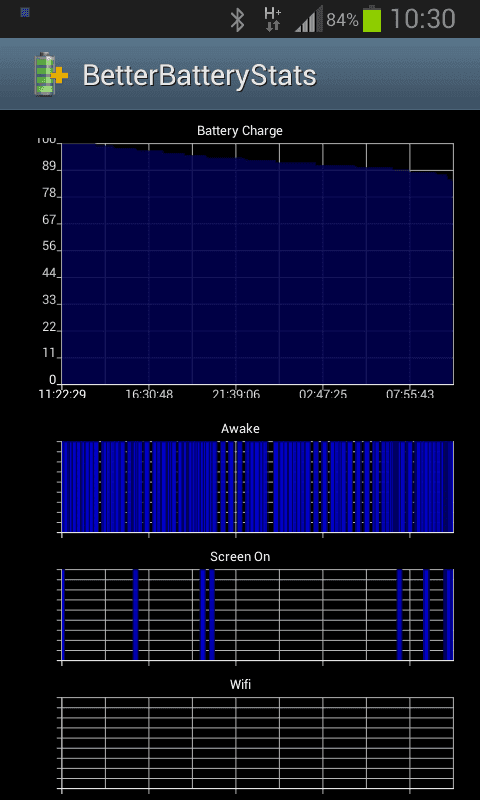Tap the Screen On graph title
The width and height of the screenshot is (480, 800).
(240, 556)
